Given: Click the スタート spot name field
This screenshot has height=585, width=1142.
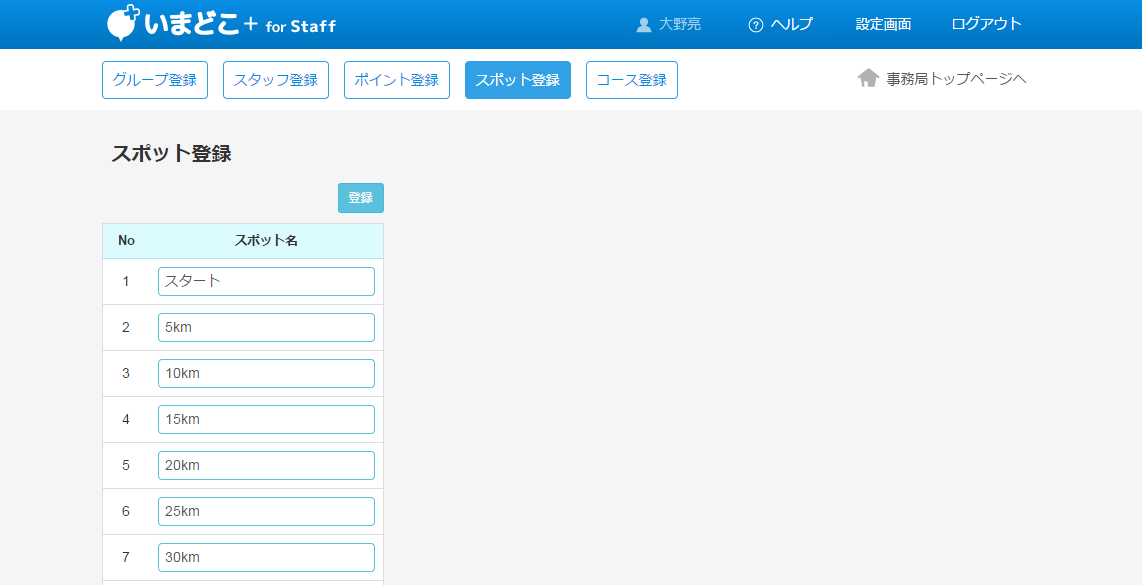Looking at the screenshot, I should (x=266, y=281).
